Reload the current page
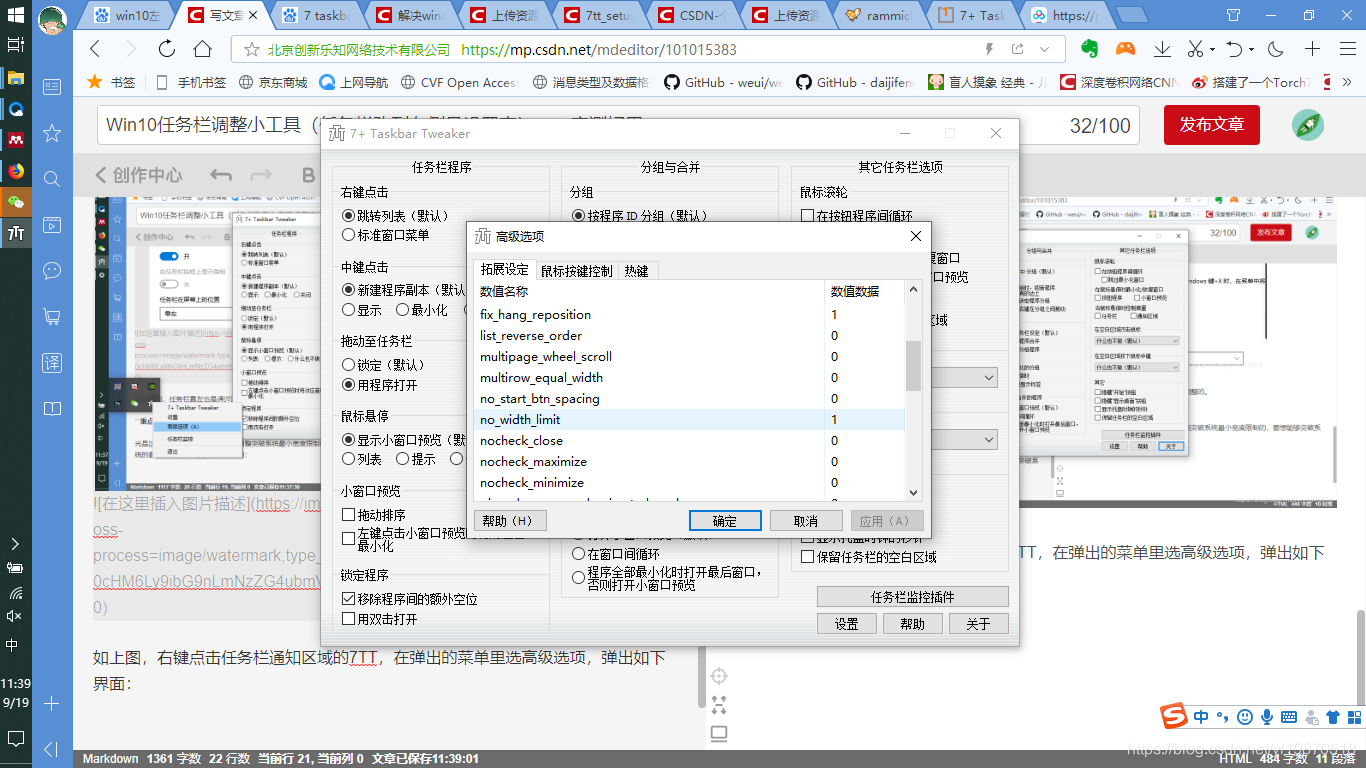The width and height of the screenshot is (1366, 768). (x=167, y=49)
